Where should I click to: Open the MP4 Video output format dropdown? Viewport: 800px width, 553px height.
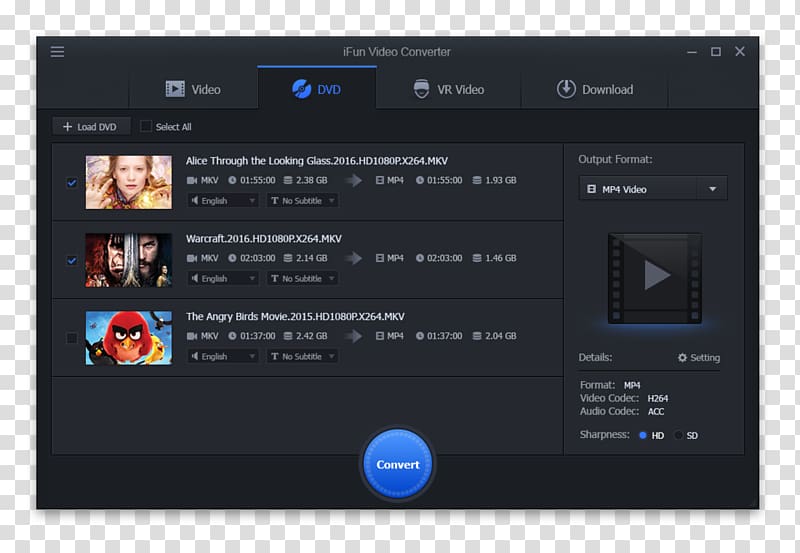(653, 189)
